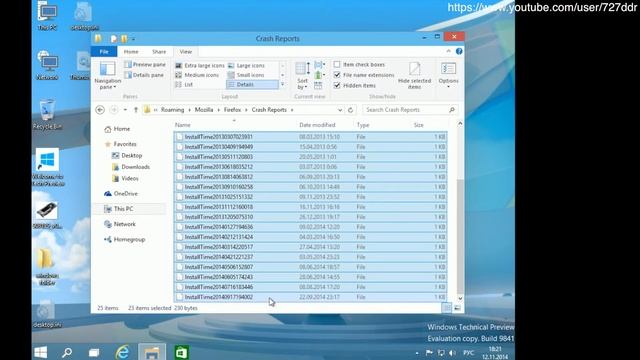The height and width of the screenshot is (360, 640).
Task: Open recent locations dropdown beside Forward arrow
Action: pos(125,110)
